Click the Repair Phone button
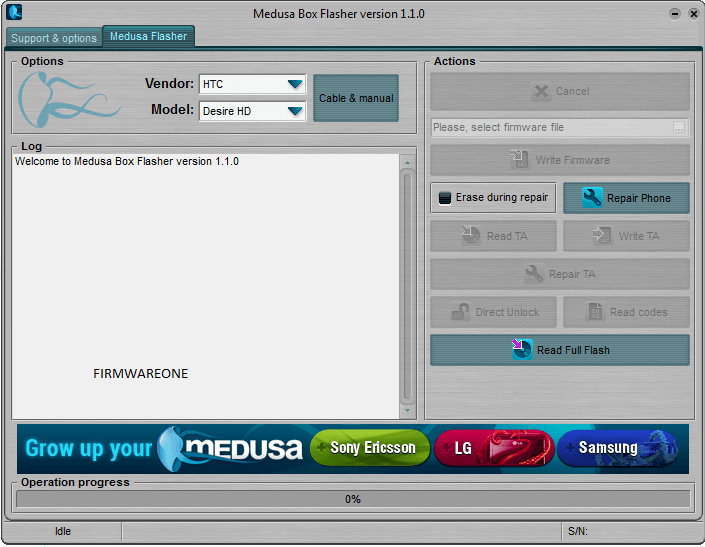 tap(626, 198)
